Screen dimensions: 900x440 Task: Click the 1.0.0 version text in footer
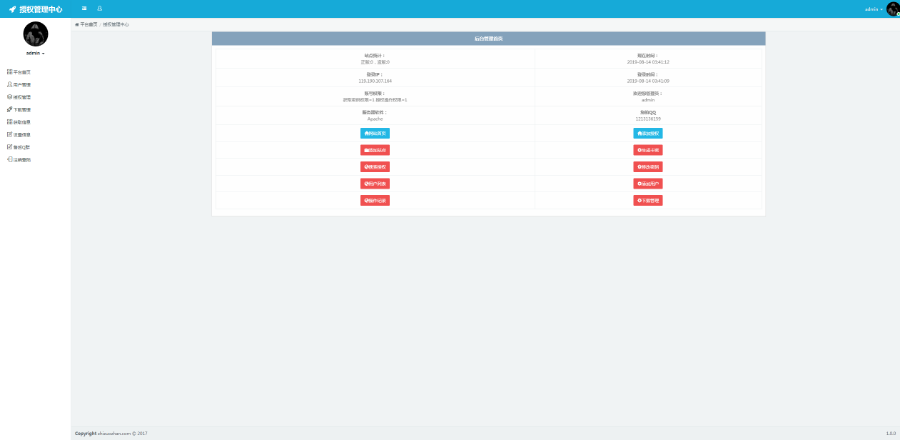(x=891, y=433)
